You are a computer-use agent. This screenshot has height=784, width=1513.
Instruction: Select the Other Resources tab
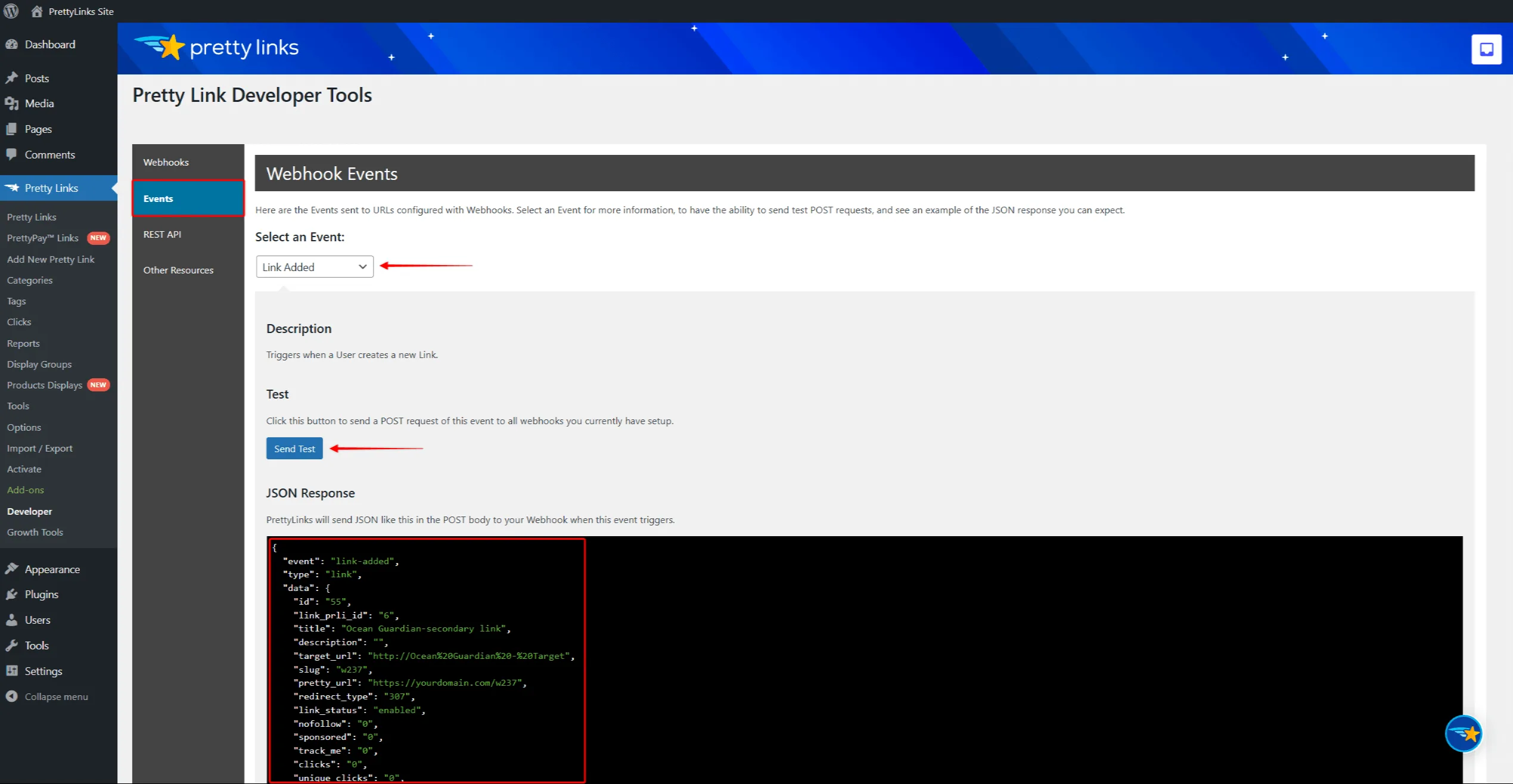pos(178,270)
